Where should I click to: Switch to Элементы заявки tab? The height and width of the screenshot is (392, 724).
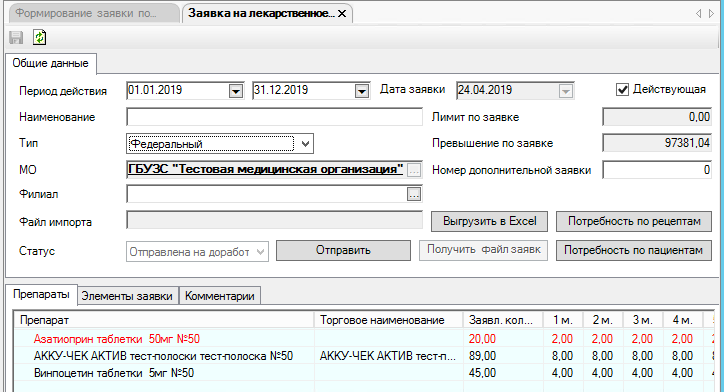tap(127, 296)
